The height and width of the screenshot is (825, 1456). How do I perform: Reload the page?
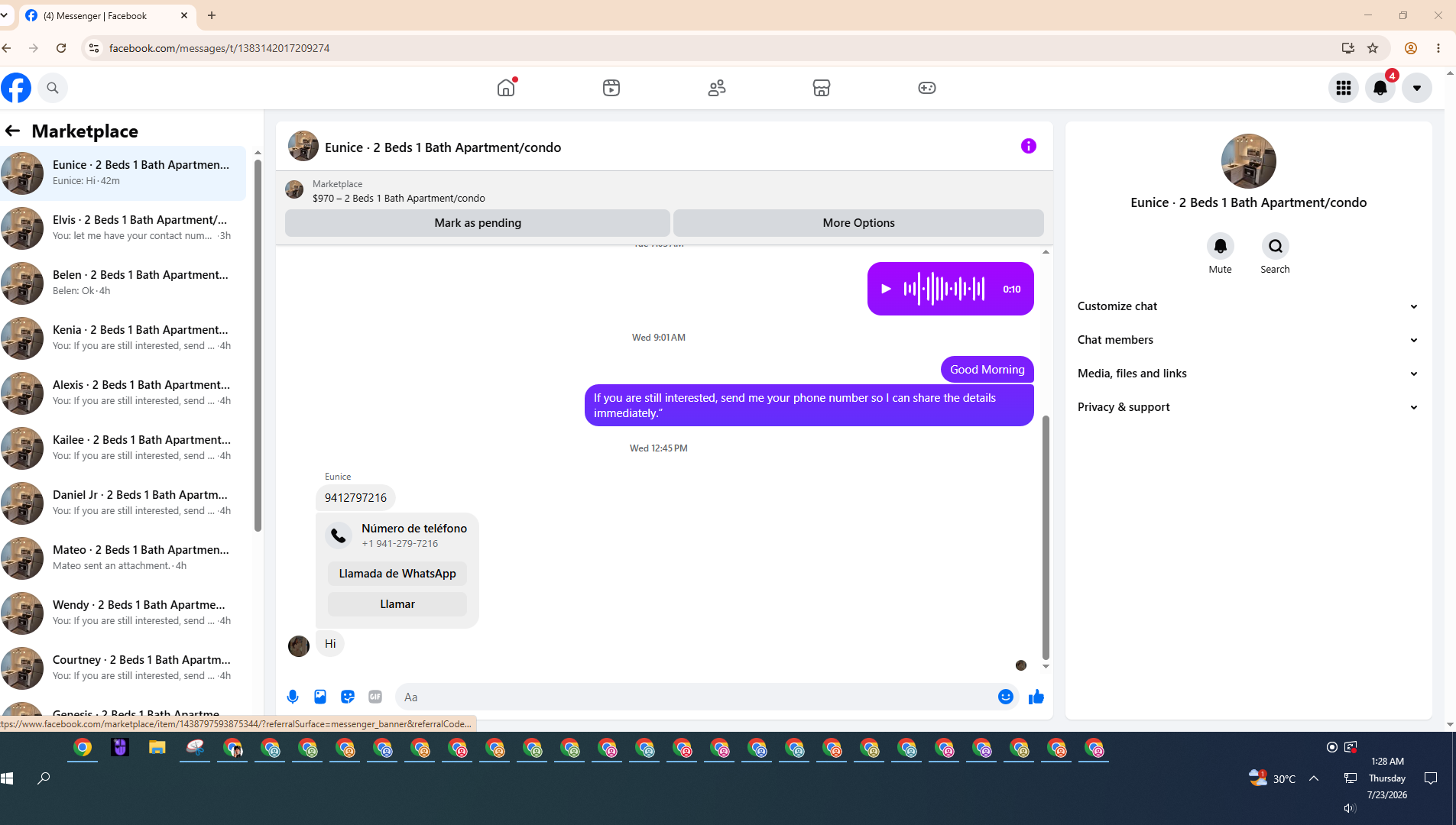(x=61, y=48)
